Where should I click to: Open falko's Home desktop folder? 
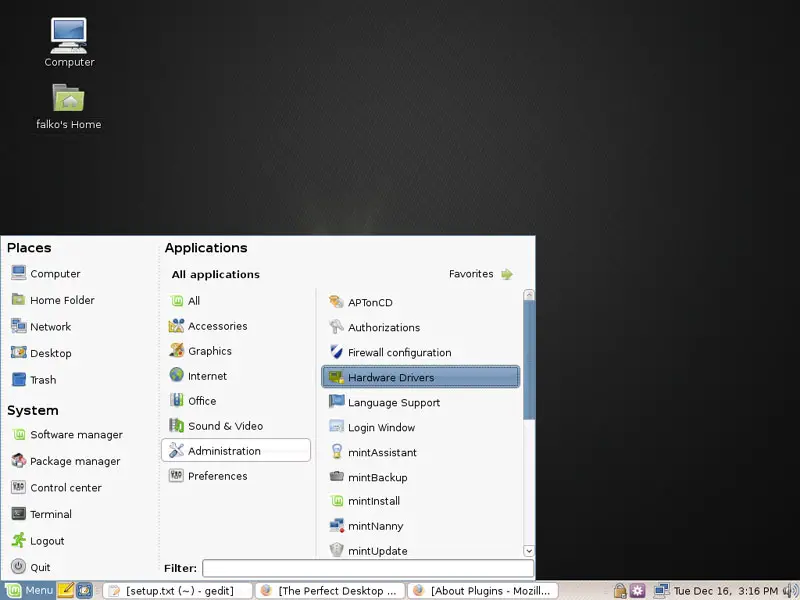click(x=69, y=107)
